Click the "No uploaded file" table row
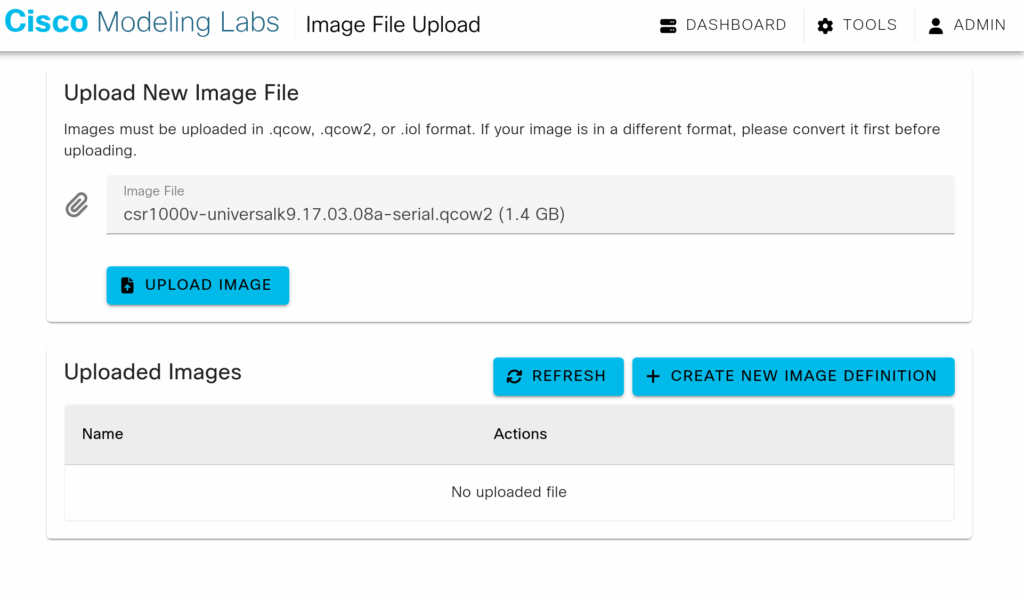The width and height of the screenshot is (1024, 602). (509, 492)
